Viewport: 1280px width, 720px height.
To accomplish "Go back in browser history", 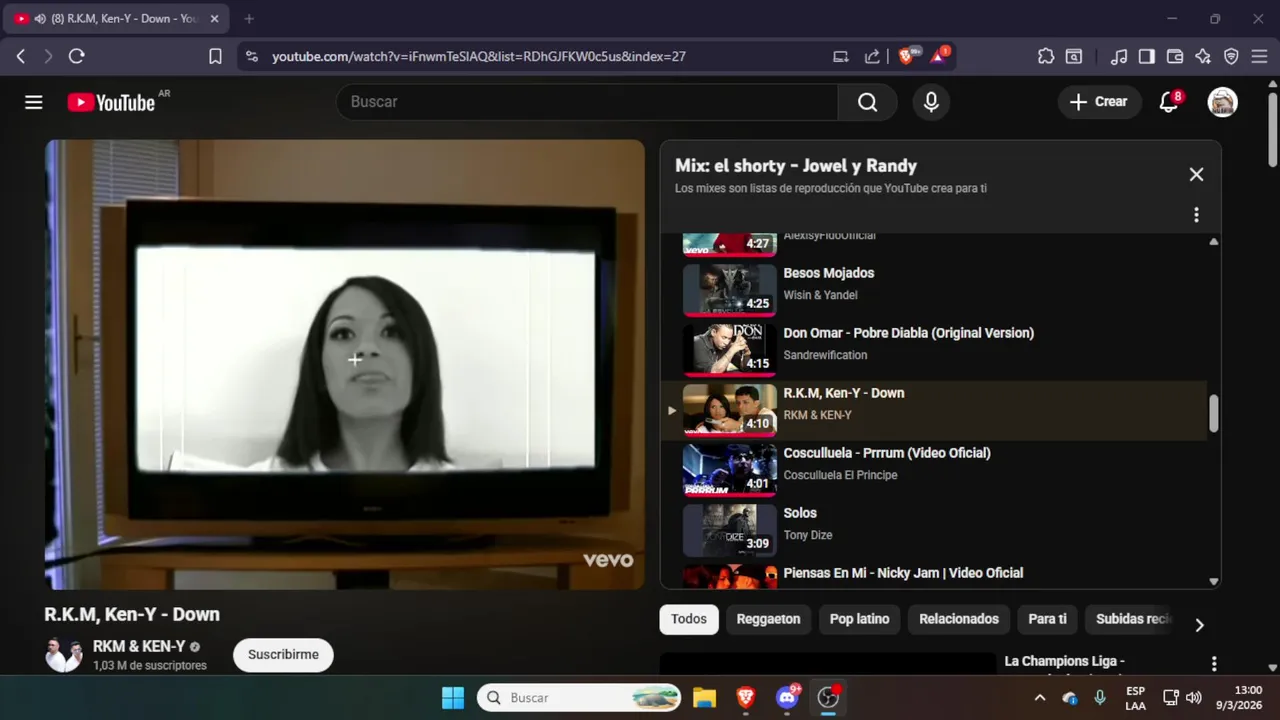I will pos(21,57).
